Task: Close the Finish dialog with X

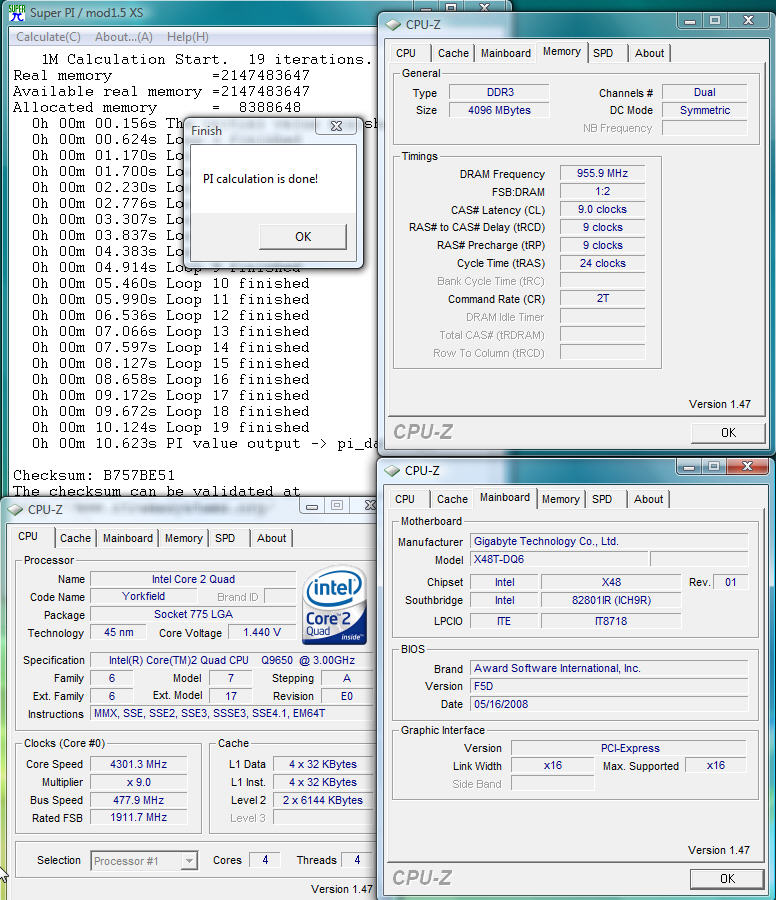Action: point(337,126)
